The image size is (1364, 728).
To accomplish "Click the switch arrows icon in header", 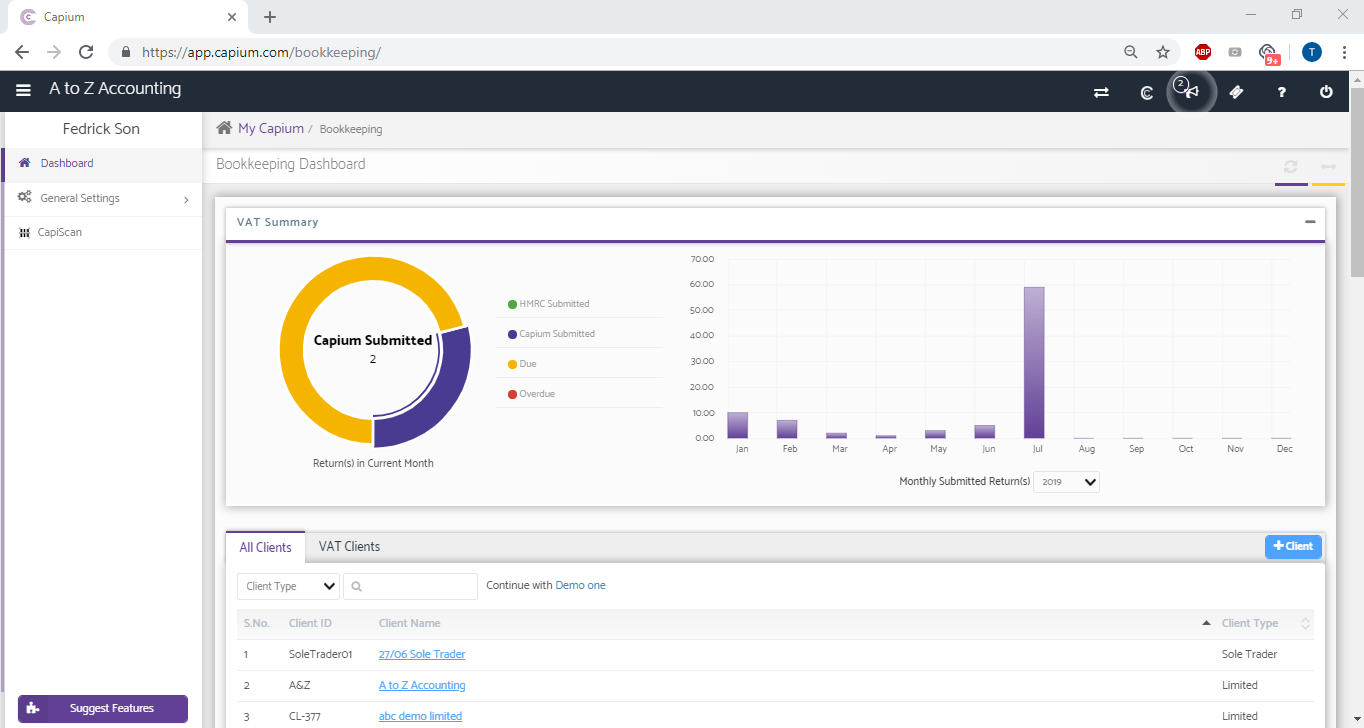I will click(1101, 92).
